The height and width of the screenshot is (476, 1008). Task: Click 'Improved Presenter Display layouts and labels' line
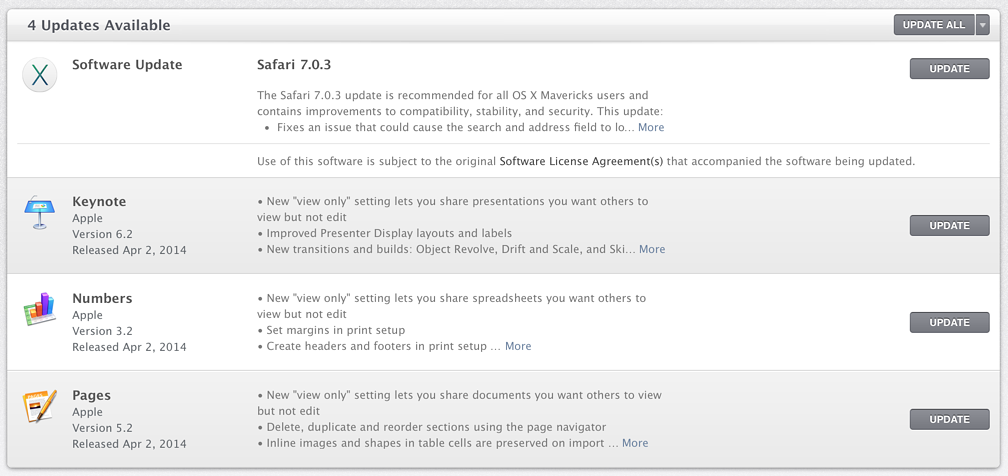(x=384, y=233)
